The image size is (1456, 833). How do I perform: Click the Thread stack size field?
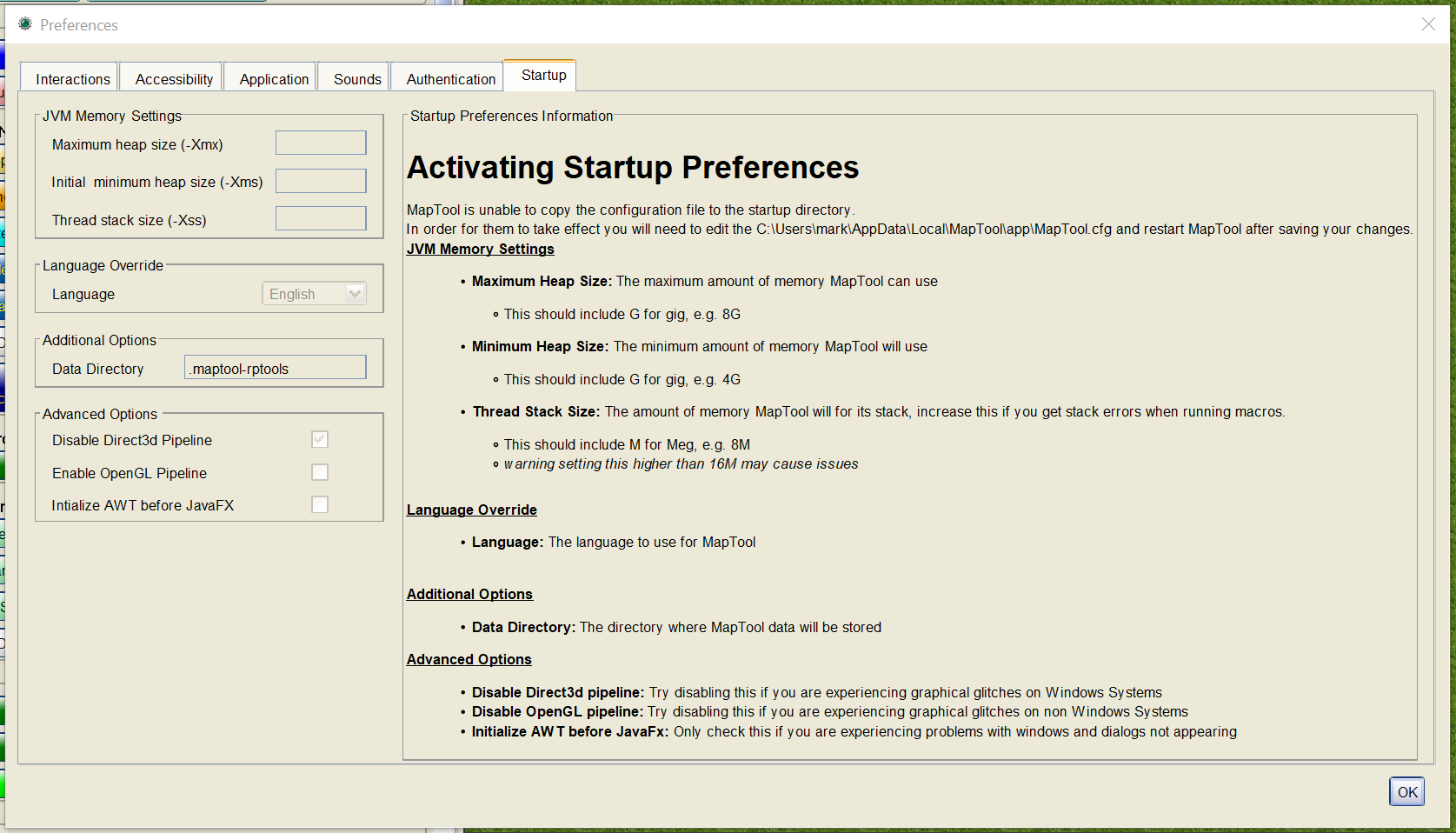click(321, 218)
